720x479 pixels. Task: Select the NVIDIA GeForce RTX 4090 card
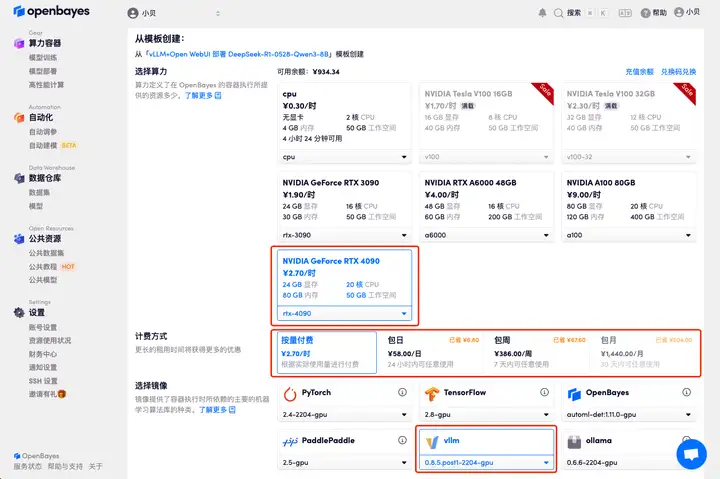click(344, 286)
